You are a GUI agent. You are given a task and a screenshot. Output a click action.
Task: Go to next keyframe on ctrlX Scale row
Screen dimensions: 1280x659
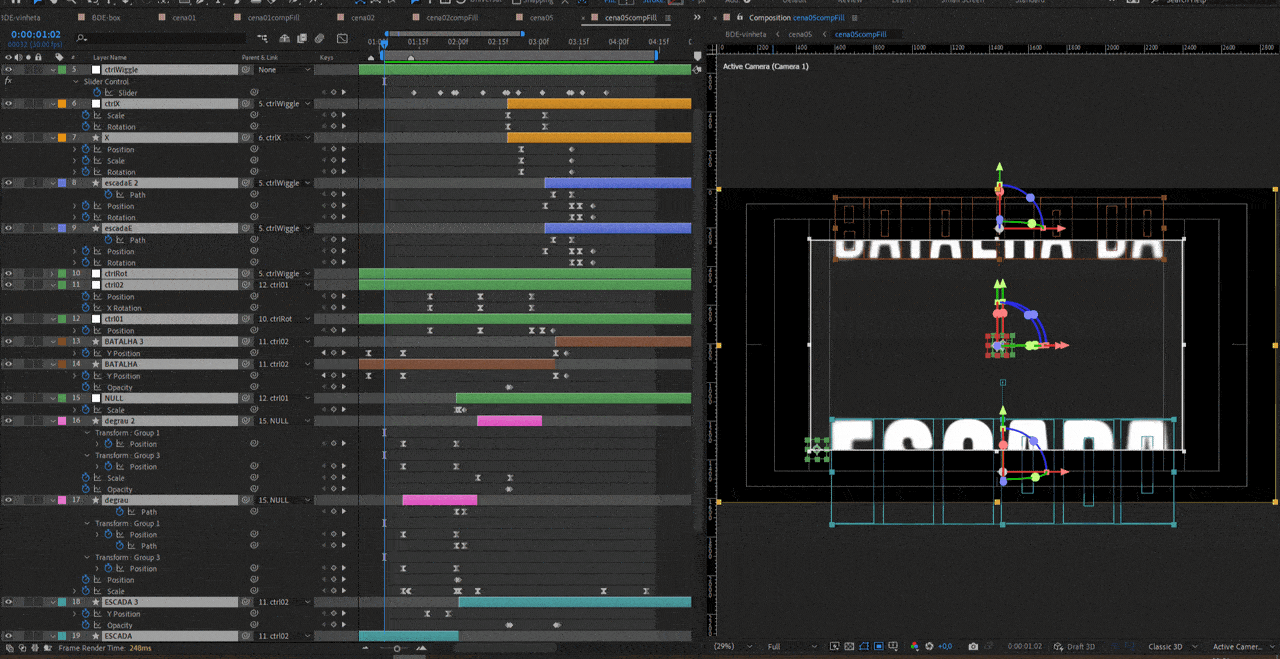[x=344, y=115]
